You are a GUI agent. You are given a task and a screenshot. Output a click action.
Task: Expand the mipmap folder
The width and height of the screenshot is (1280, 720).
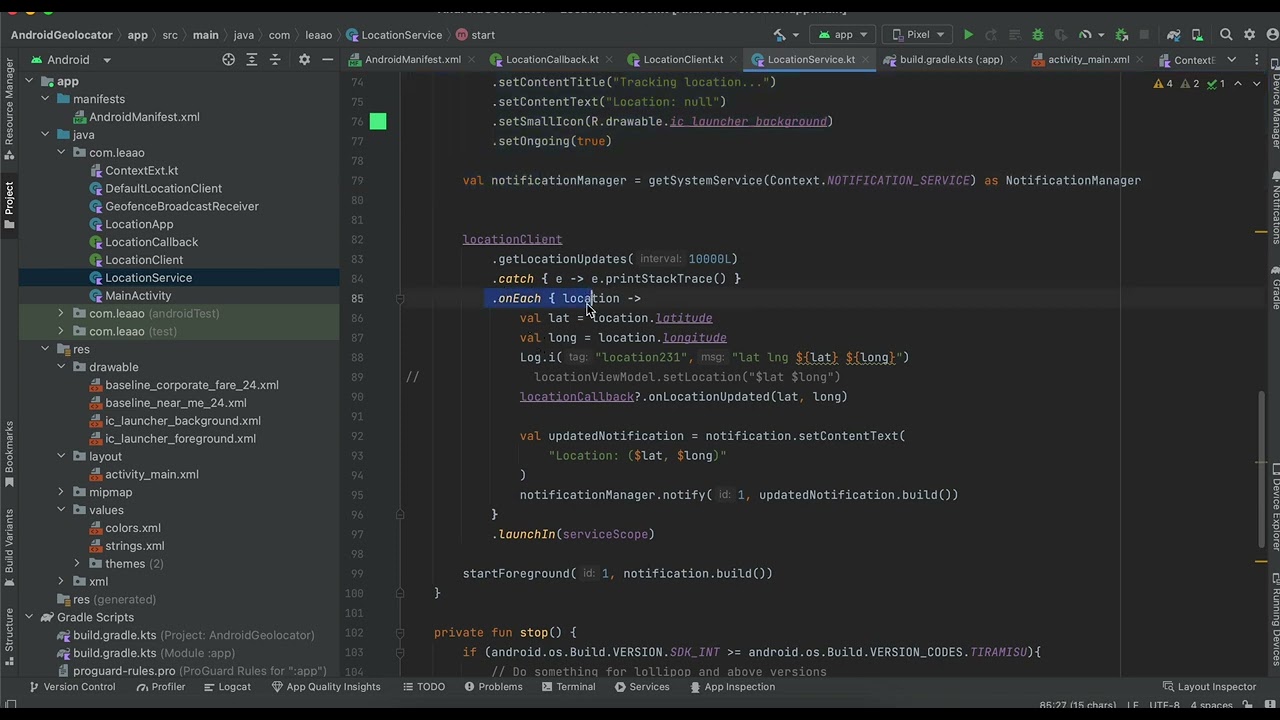pos(61,492)
